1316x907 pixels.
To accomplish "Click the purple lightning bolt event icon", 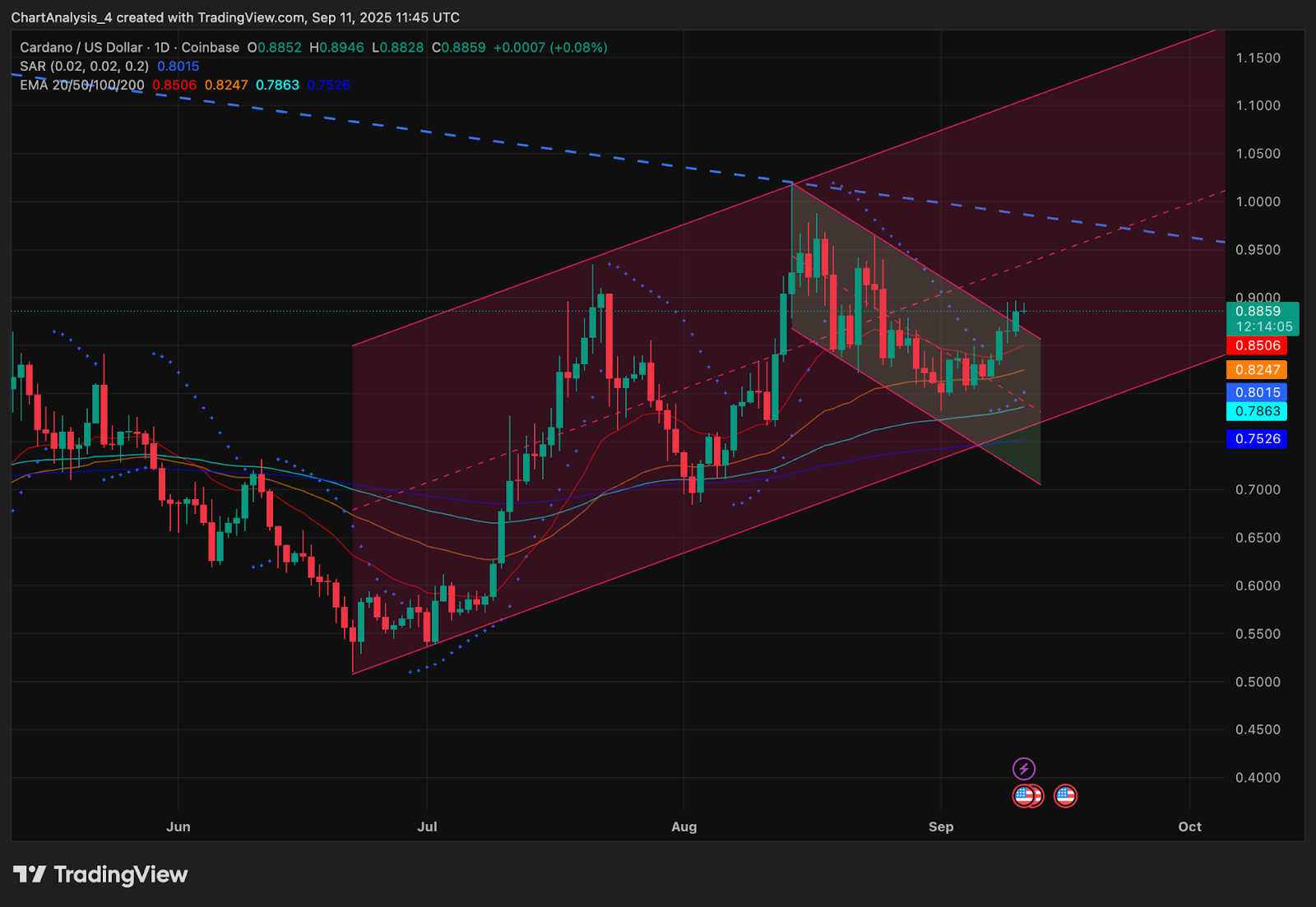I will click(1024, 769).
